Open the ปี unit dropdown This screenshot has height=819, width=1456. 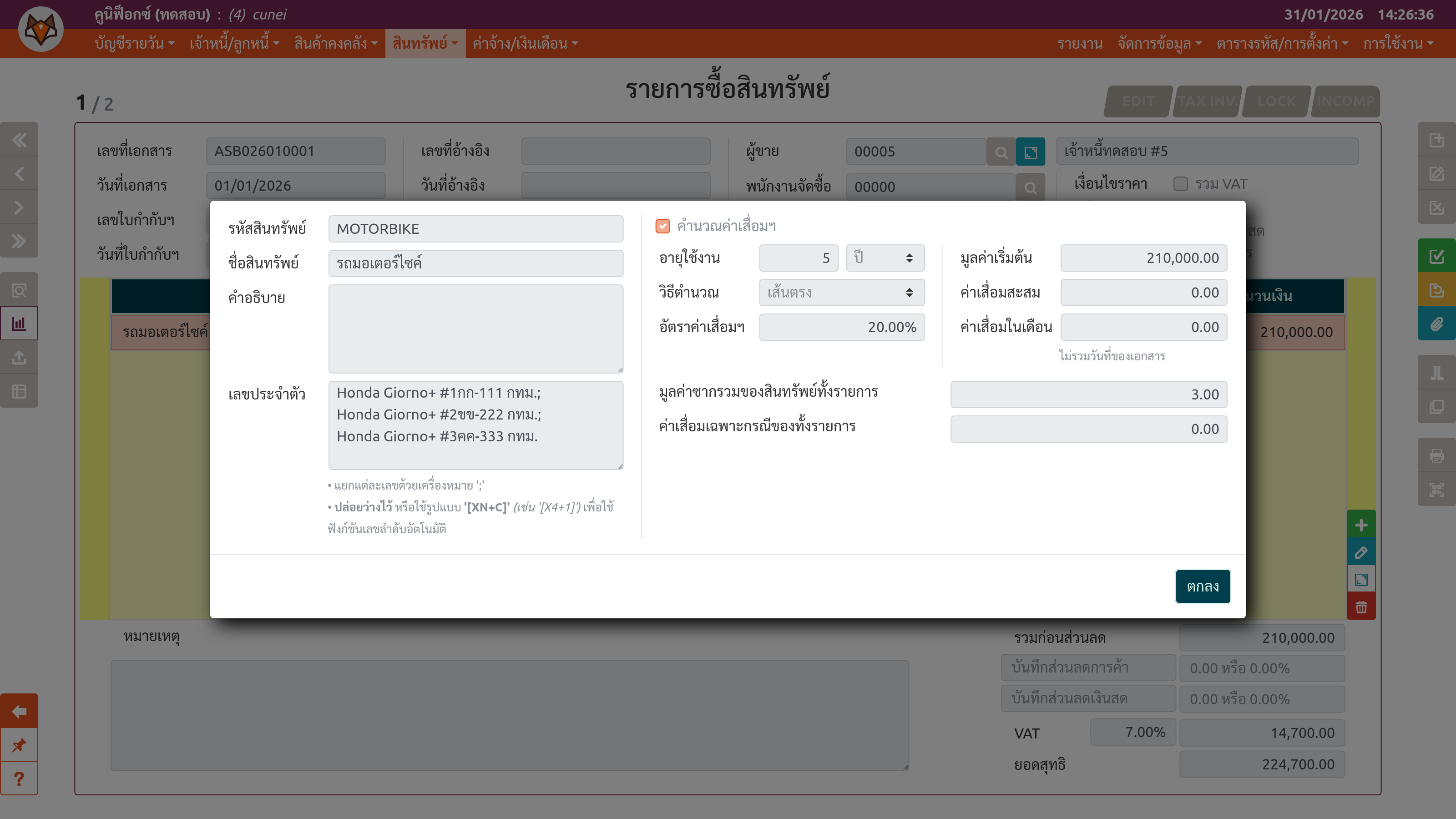click(885, 258)
